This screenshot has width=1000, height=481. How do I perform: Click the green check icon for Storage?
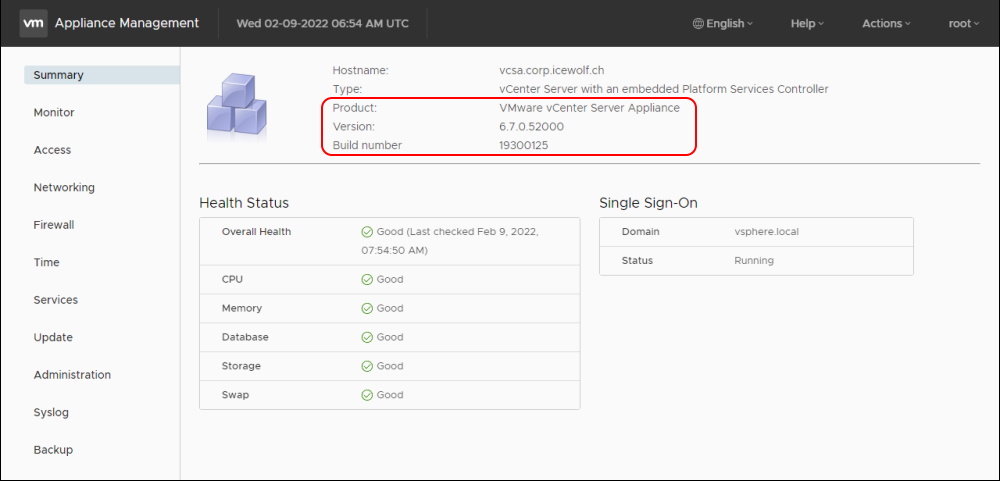pyautogui.click(x=367, y=366)
